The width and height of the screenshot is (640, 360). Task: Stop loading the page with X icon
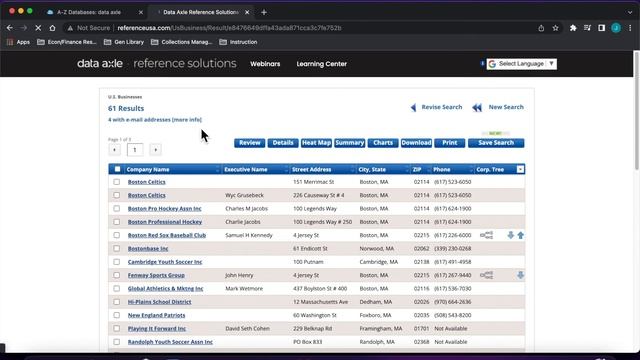38,28
